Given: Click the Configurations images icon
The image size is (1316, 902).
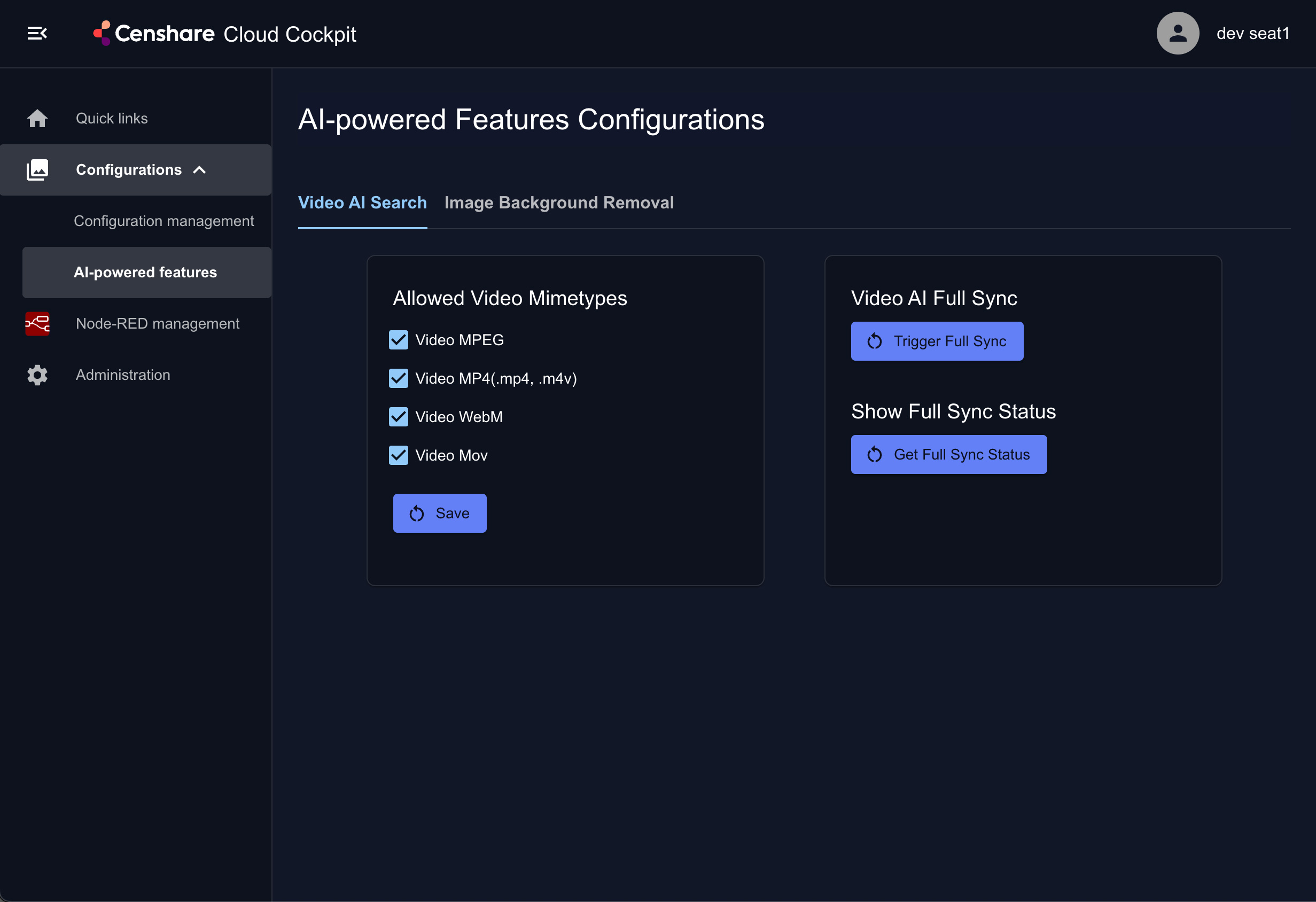Looking at the screenshot, I should [x=37, y=170].
